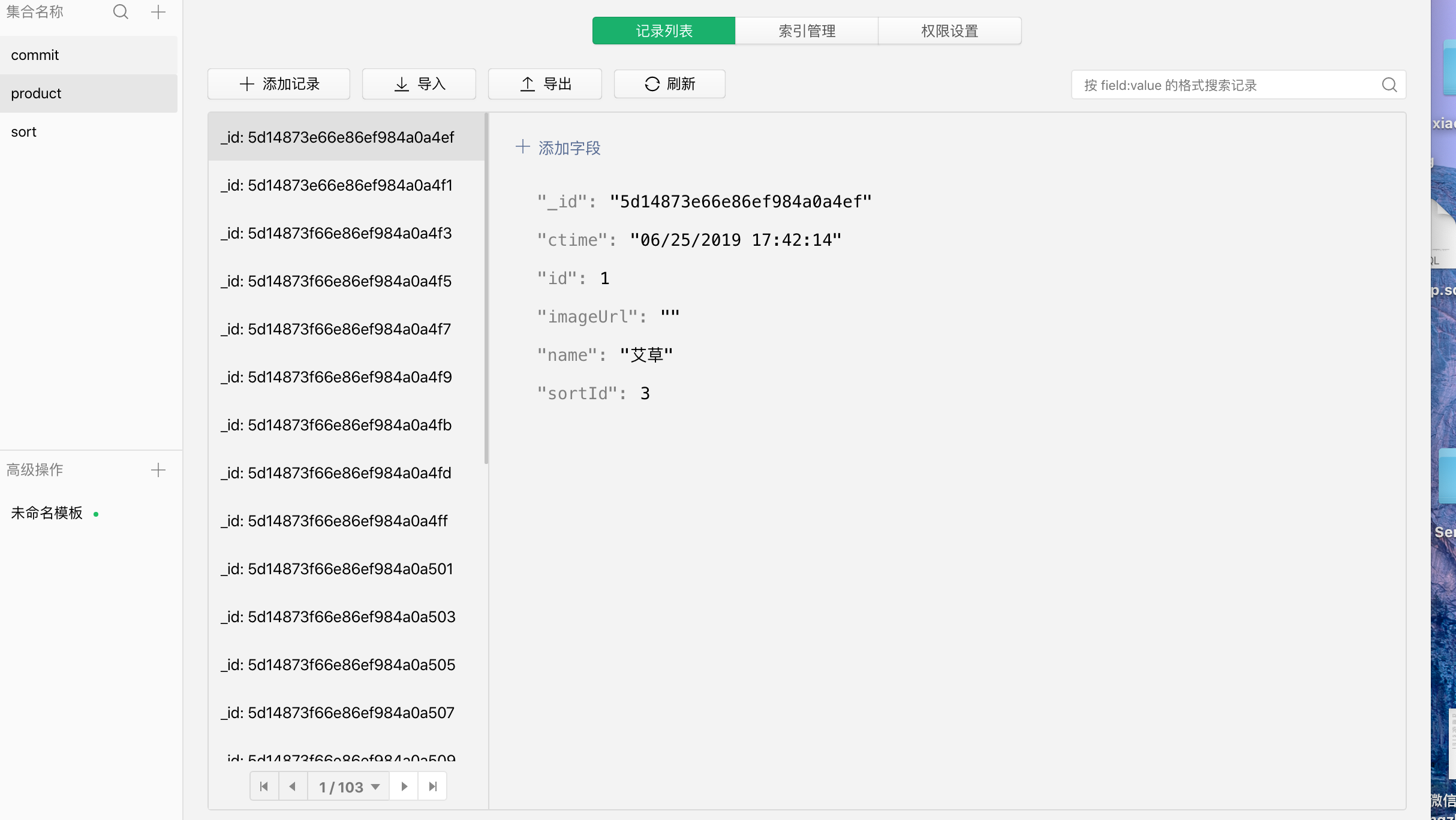This screenshot has width=1456, height=820.
Task: Switch to 权限设置 tab
Action: [949, 31]
